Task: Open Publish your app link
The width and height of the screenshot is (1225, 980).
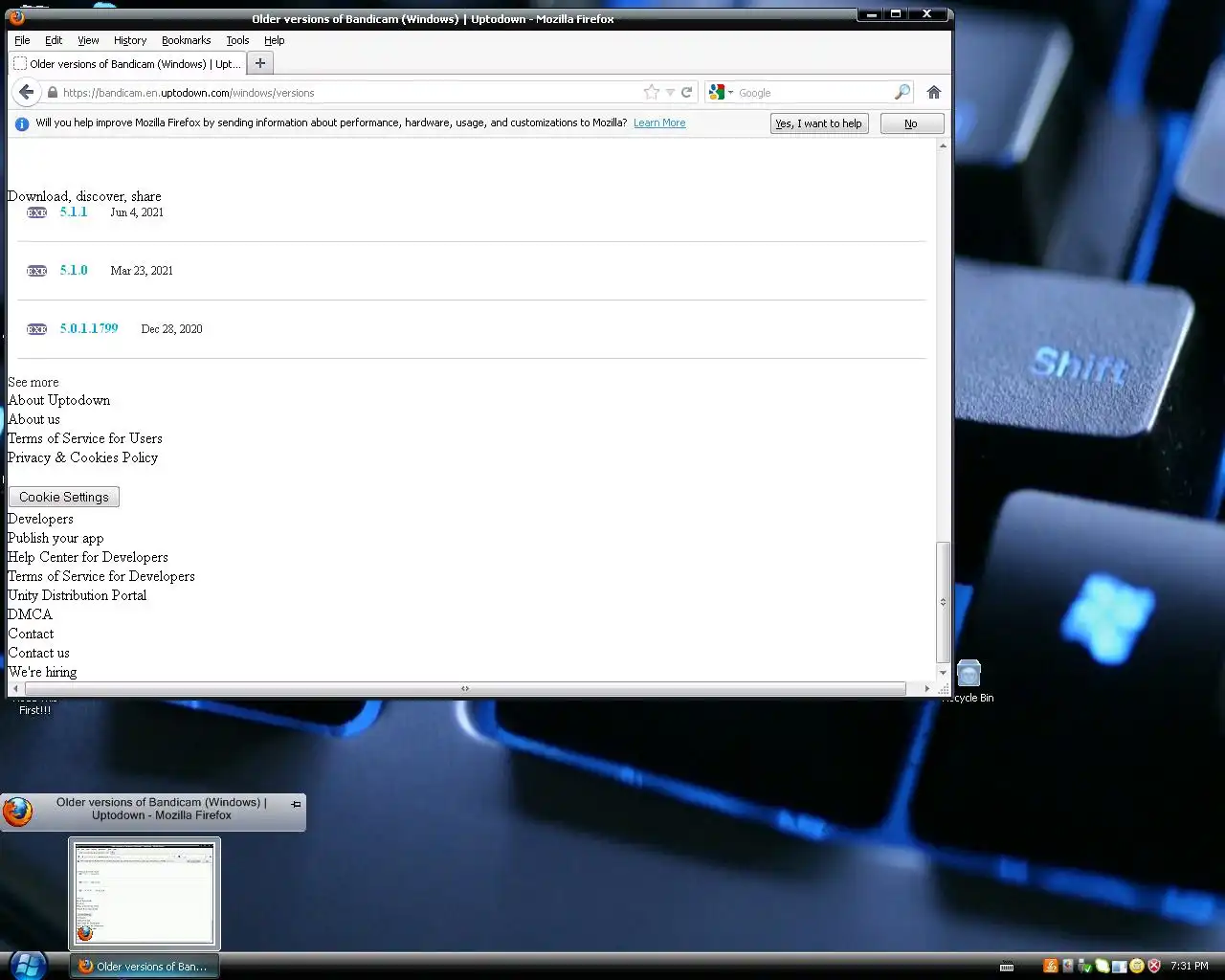Action: coord(56,538)
